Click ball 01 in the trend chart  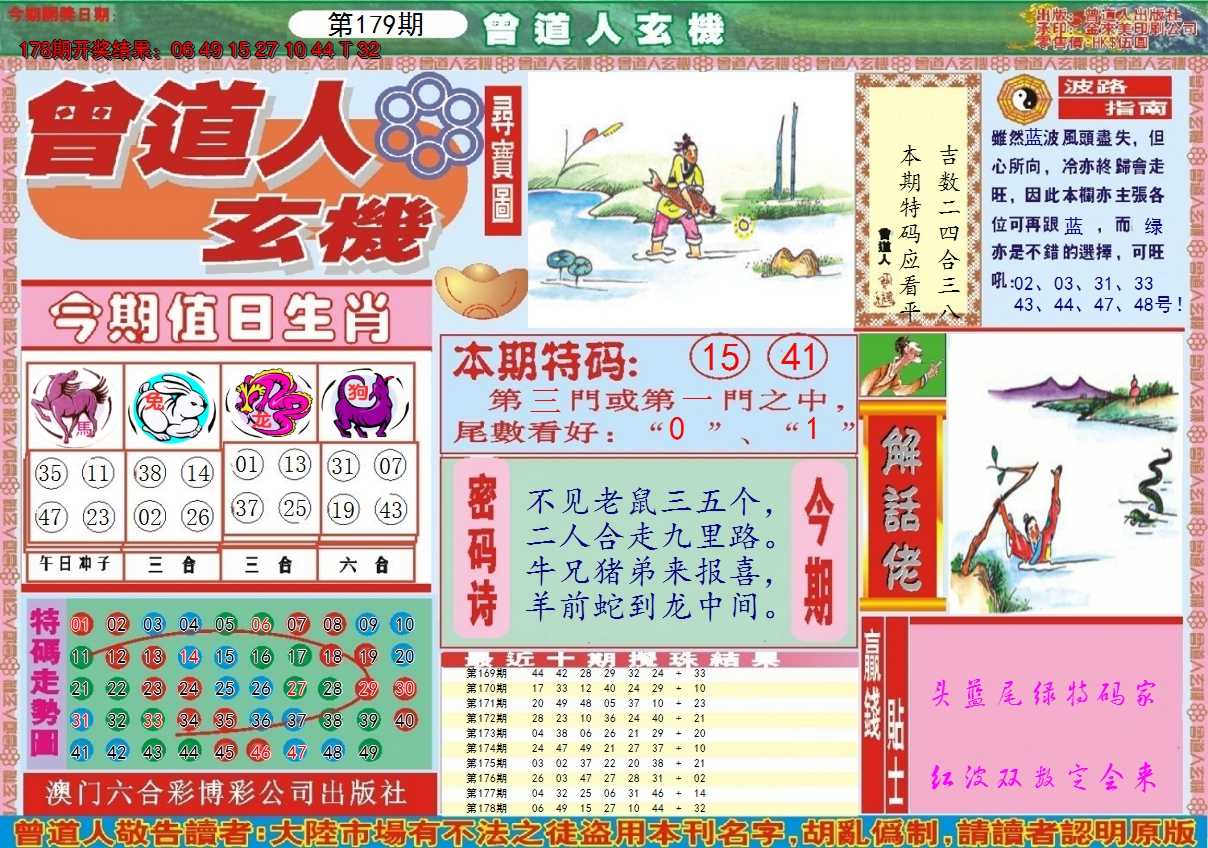pyautogui.click(x=82, y=625)
